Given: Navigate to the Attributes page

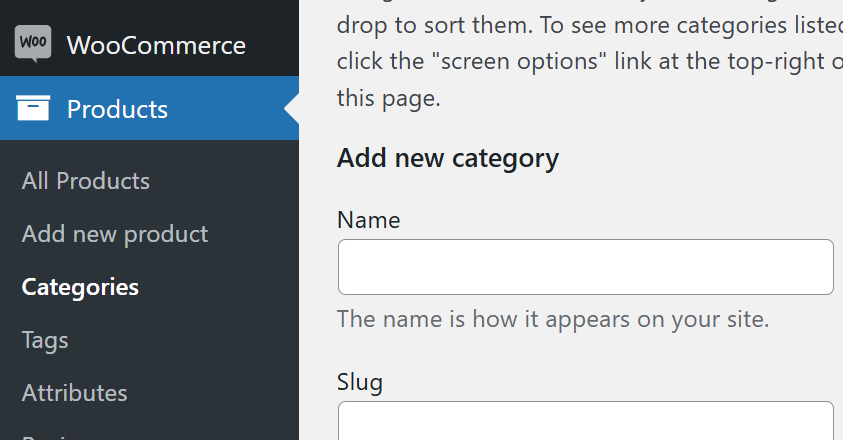Looking at the screenshot, I should tap(75, 393).
